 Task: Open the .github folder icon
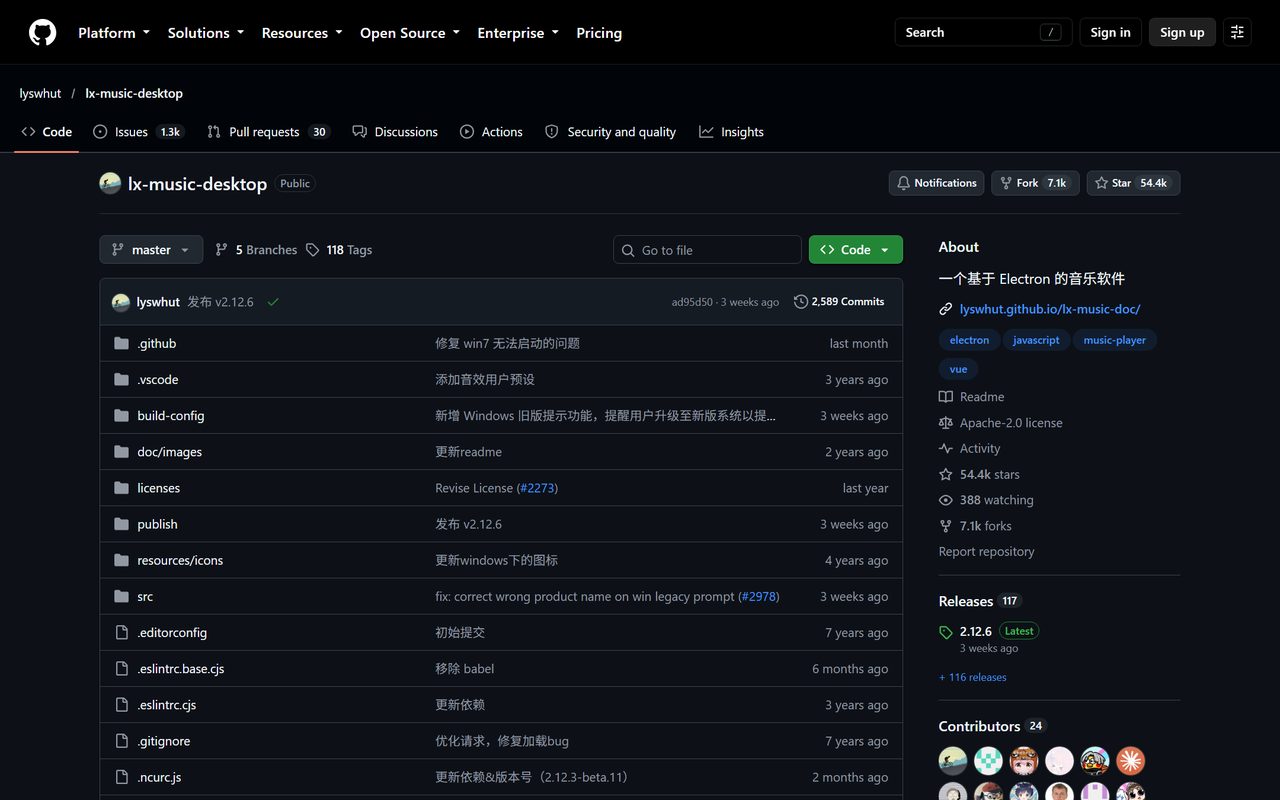coord(121,343)
